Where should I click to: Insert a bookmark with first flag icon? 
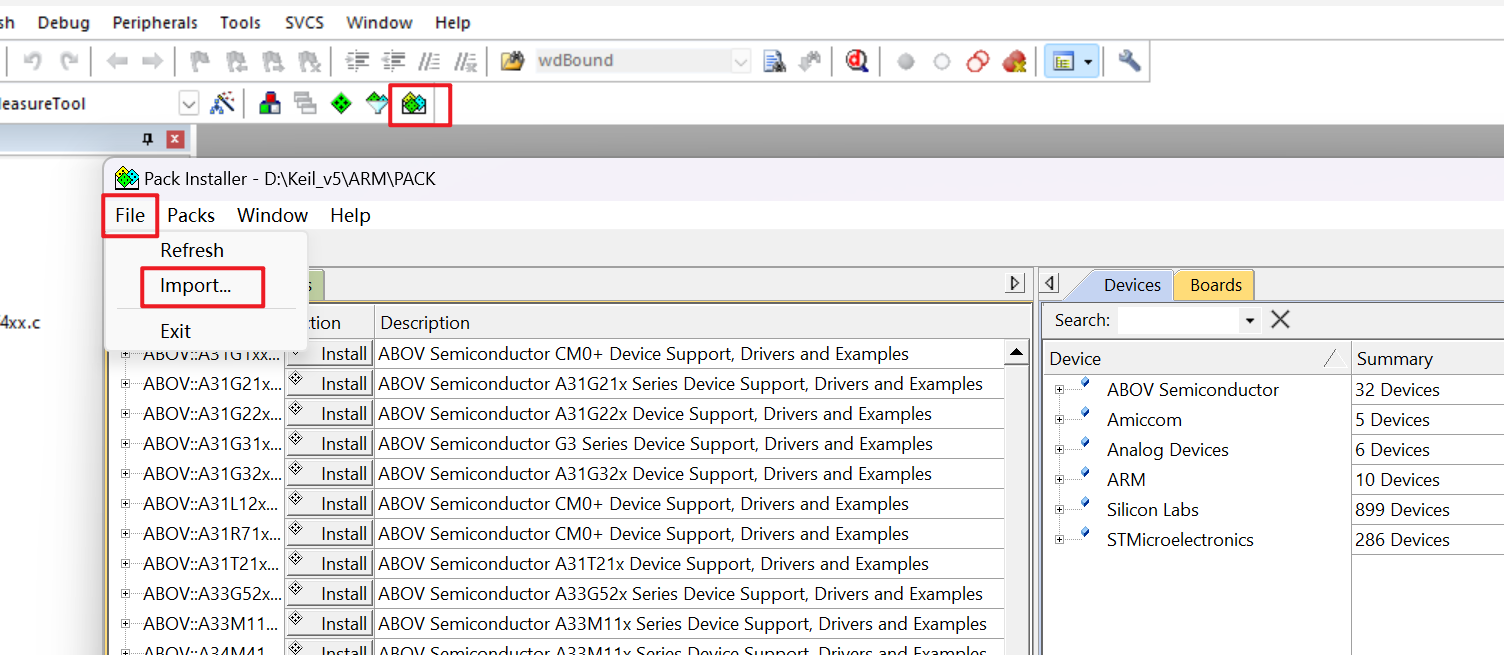(x=201, y=61)
